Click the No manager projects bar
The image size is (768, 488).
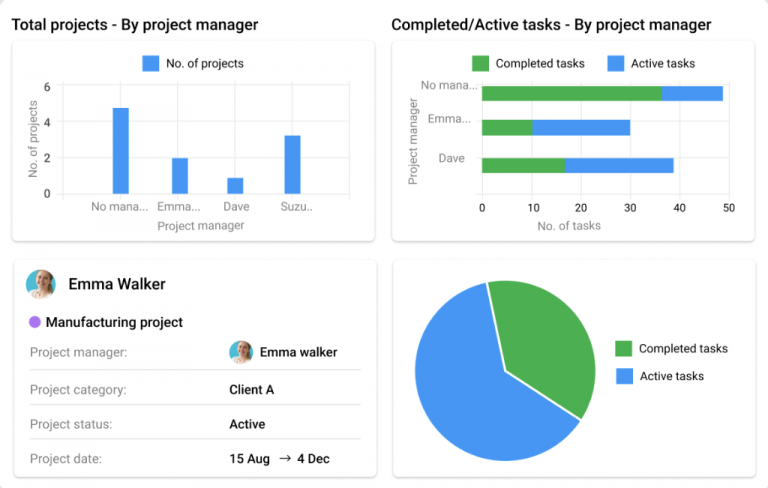[x=120, y=150]
